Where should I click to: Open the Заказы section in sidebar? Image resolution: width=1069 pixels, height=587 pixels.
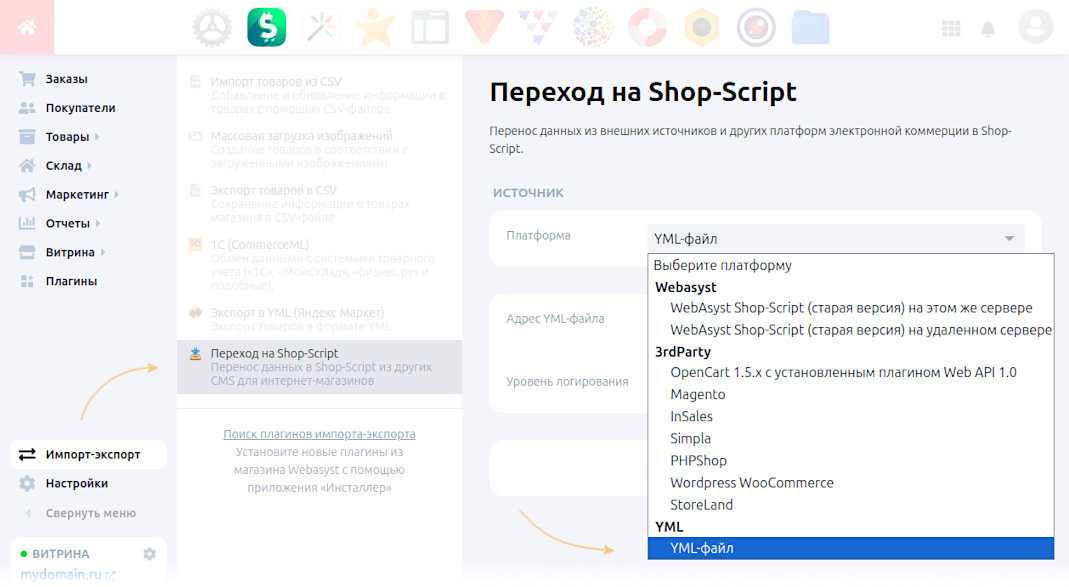(x=66, y=79)
